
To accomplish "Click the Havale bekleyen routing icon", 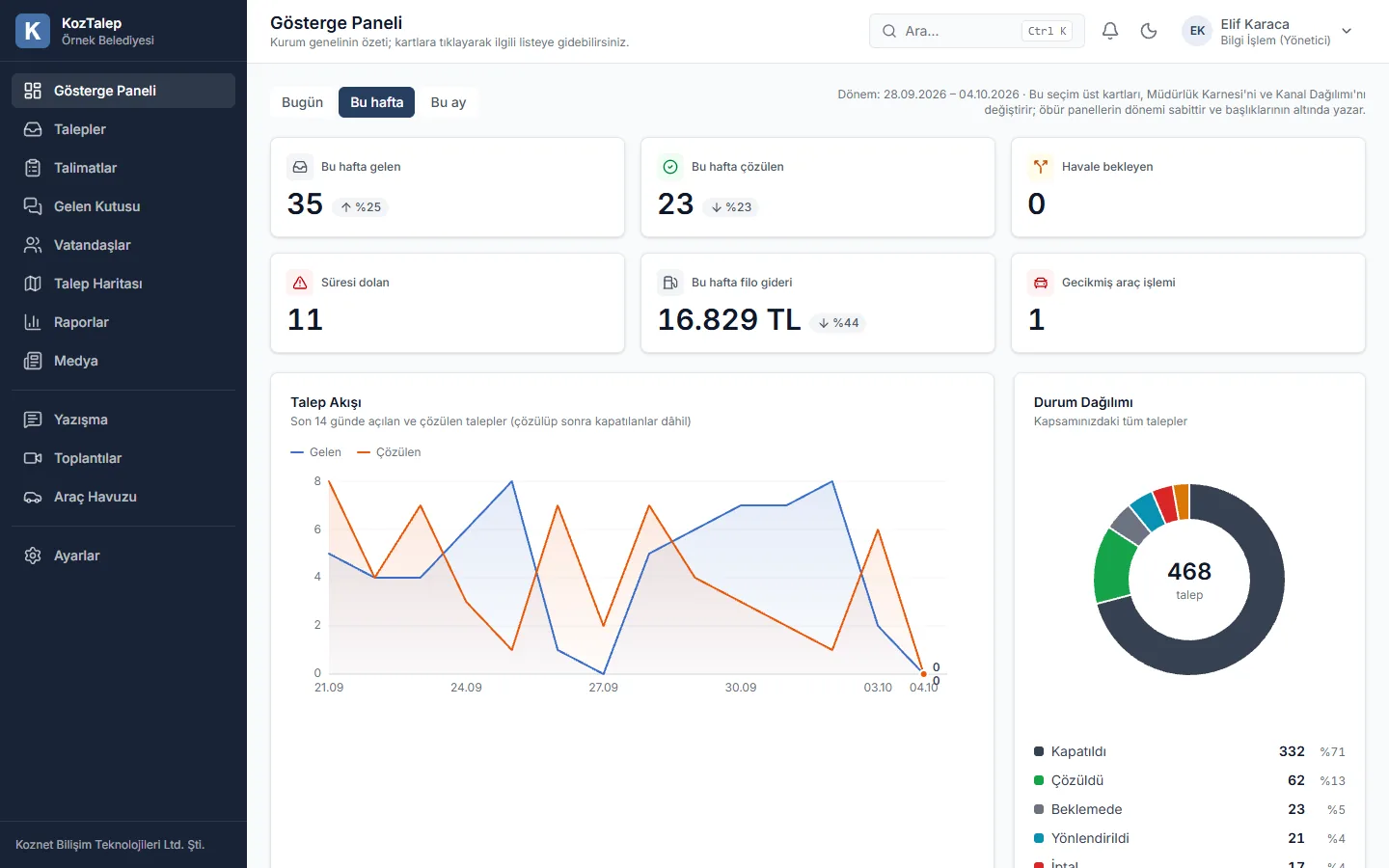I will tap(1041, 167).
